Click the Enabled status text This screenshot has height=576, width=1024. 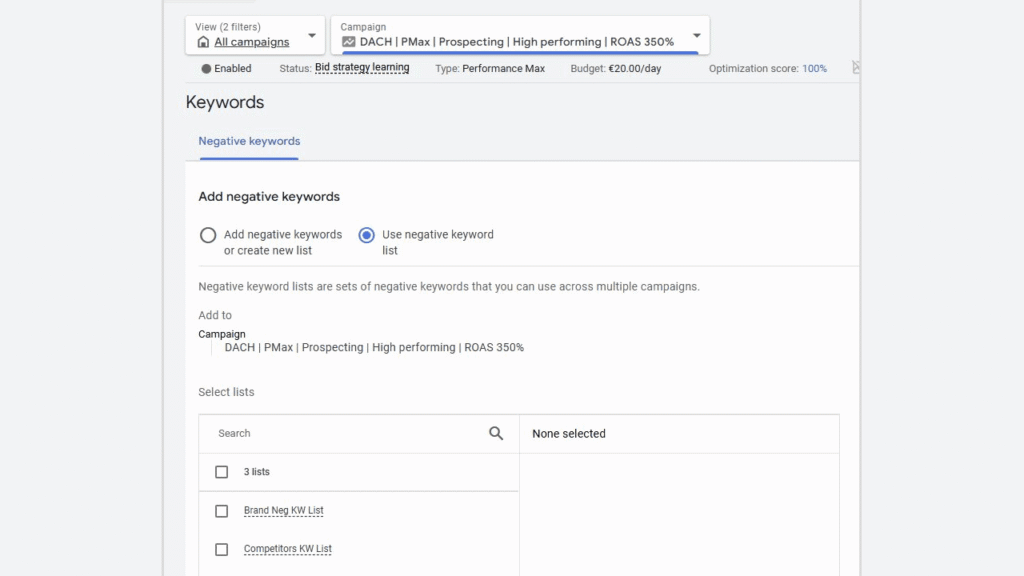coord(232,69)
